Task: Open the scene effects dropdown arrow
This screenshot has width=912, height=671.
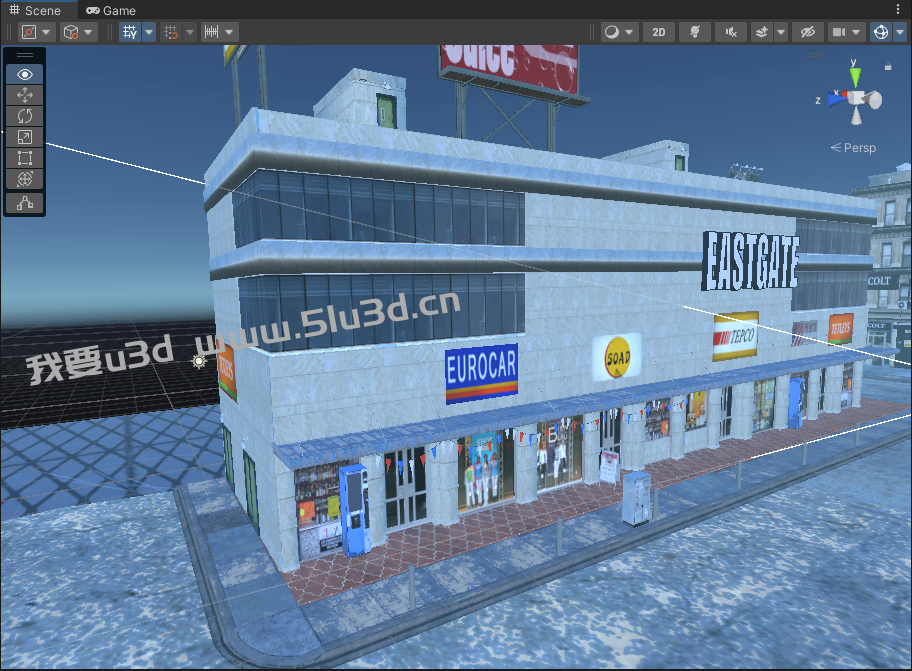Action: click(x=781, y=32)
